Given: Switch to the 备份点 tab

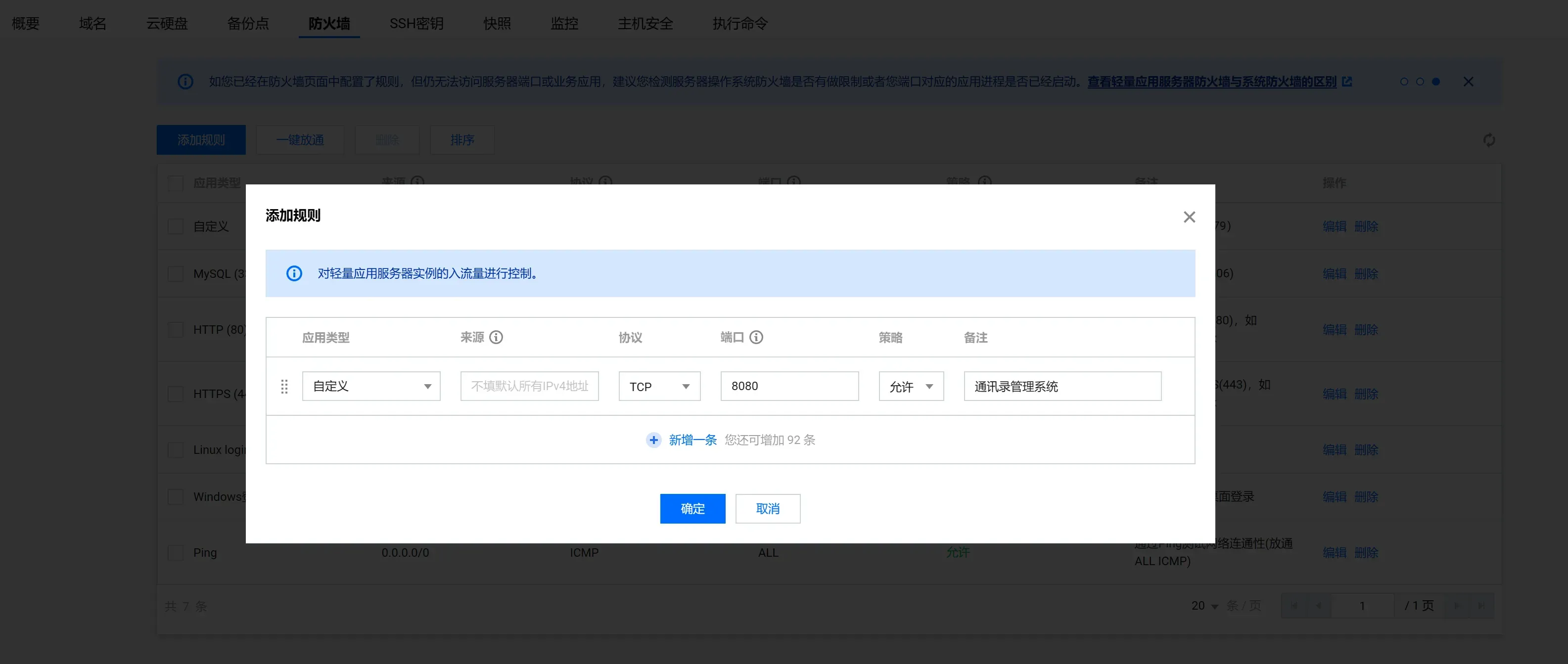Looking at the screenshot, I should (x=248, y=23).
